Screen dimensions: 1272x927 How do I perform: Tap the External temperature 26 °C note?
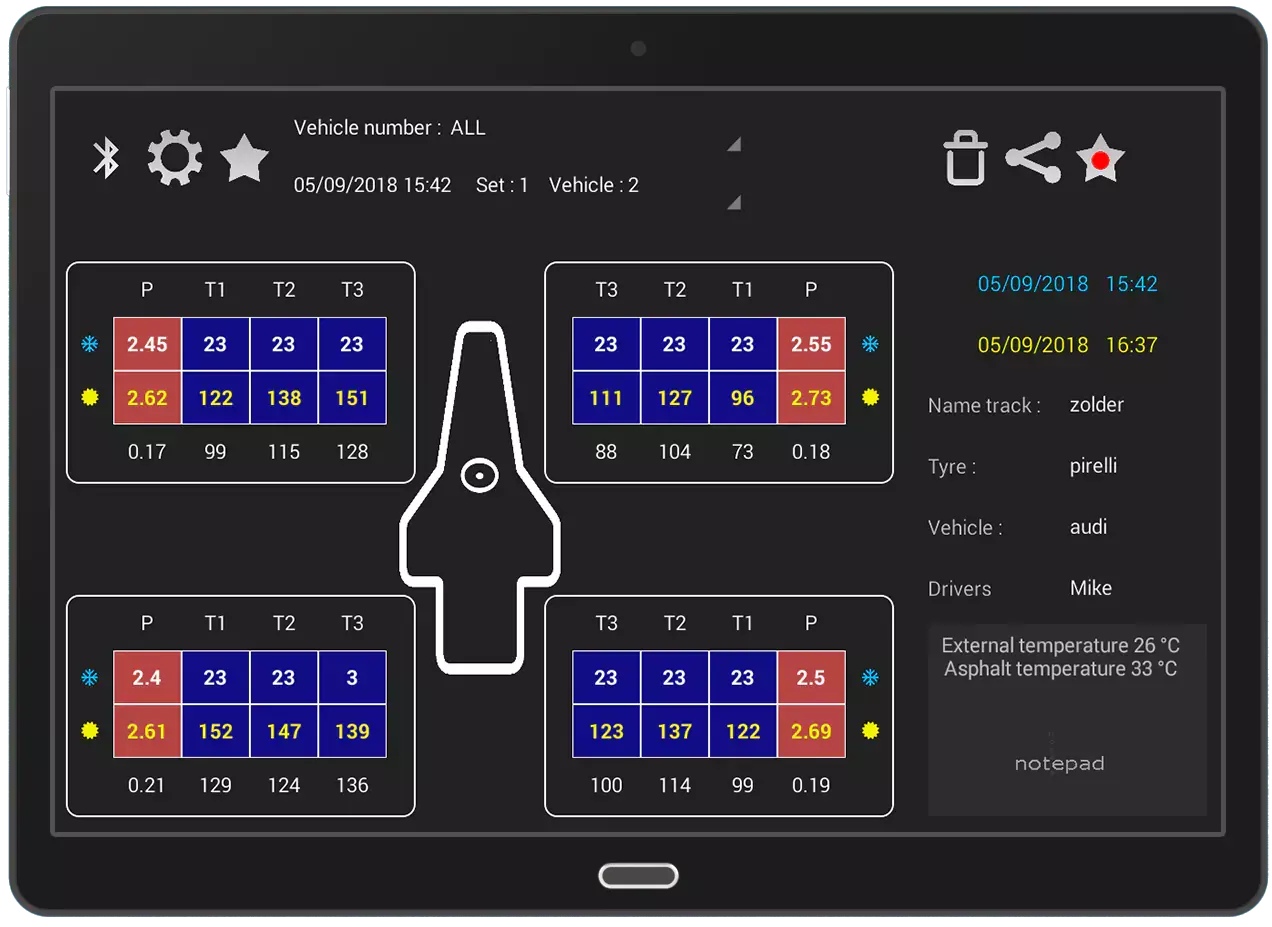tap(1061, 645)
